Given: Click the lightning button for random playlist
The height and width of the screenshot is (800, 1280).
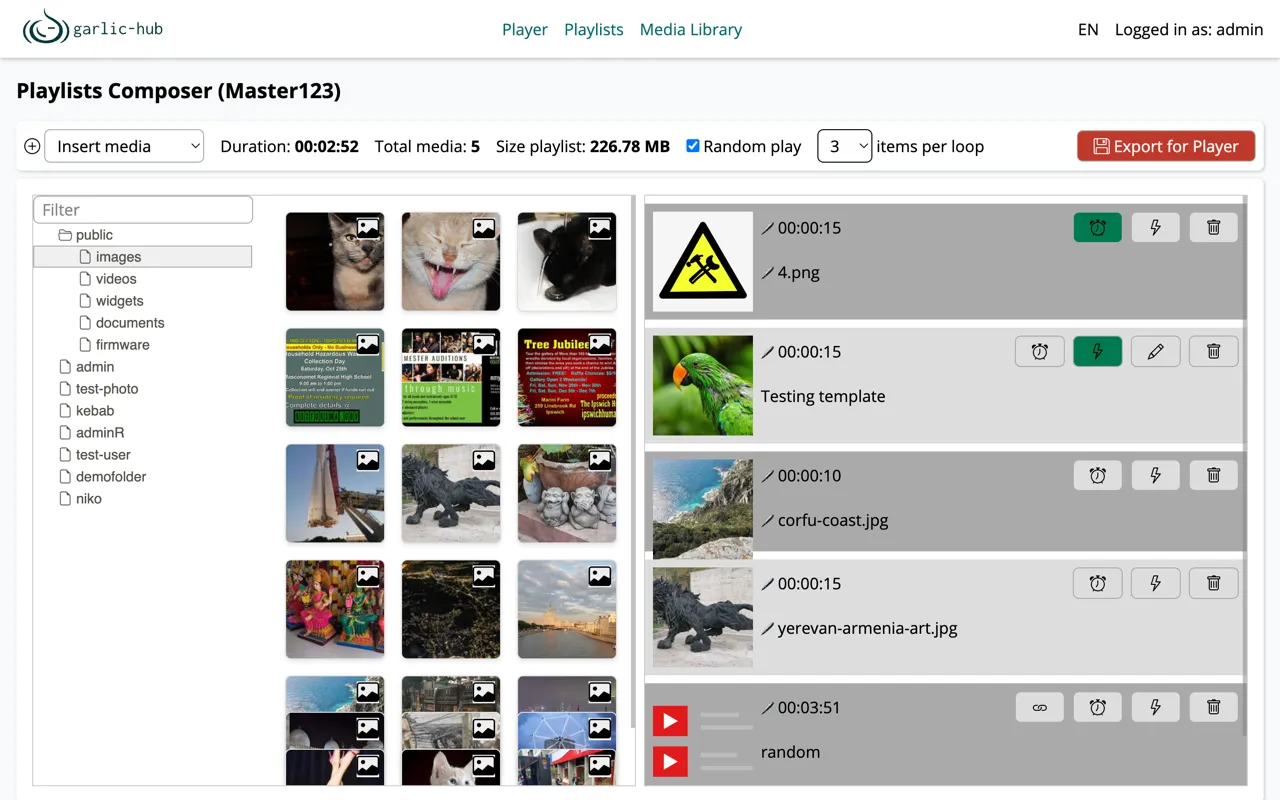Looking at the screenshot, I should point(1156,707).
